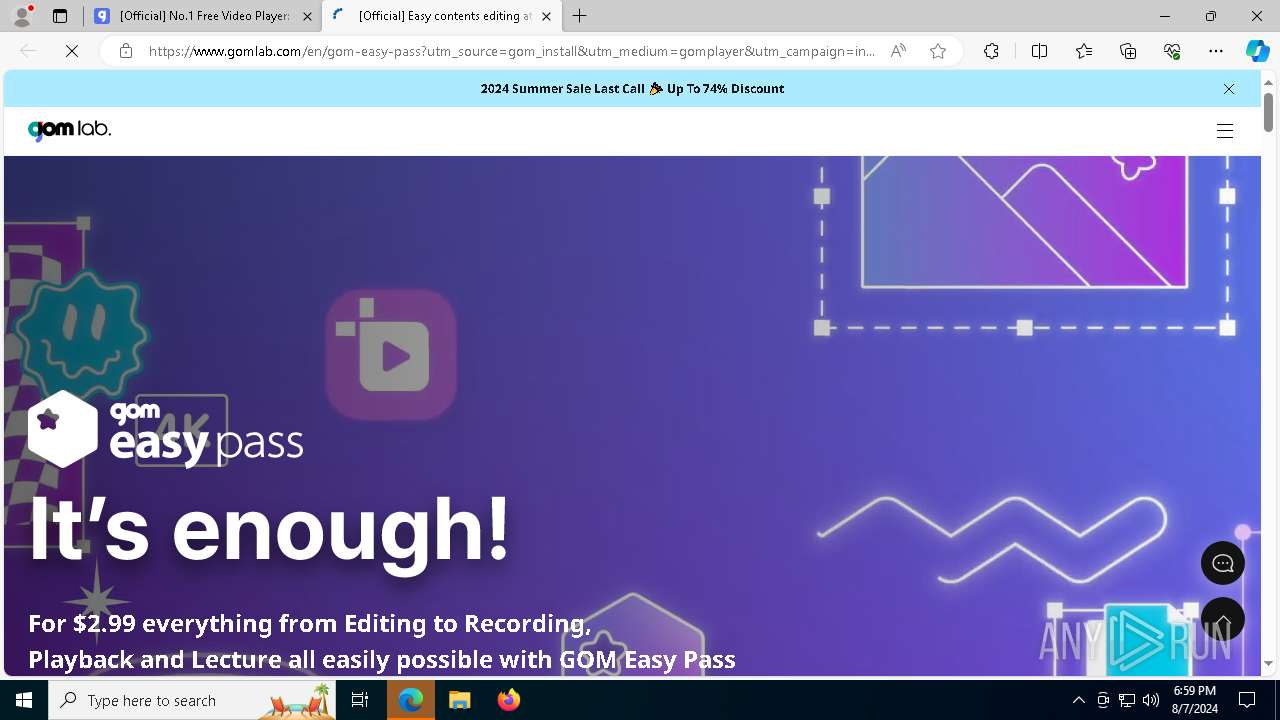Open the Favorites list
The image size is (1280, 720).
coord(1084,51)
